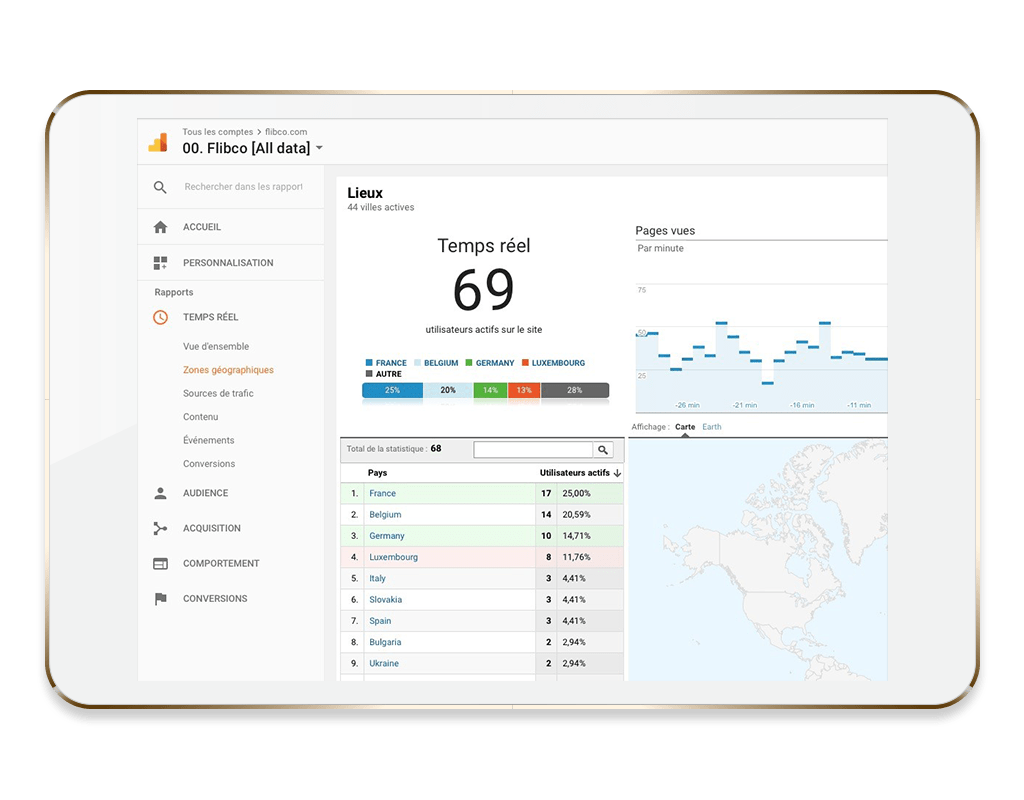Click flibco.com breadcrumb
The image size is (1024, 800).
pos(286,132)
